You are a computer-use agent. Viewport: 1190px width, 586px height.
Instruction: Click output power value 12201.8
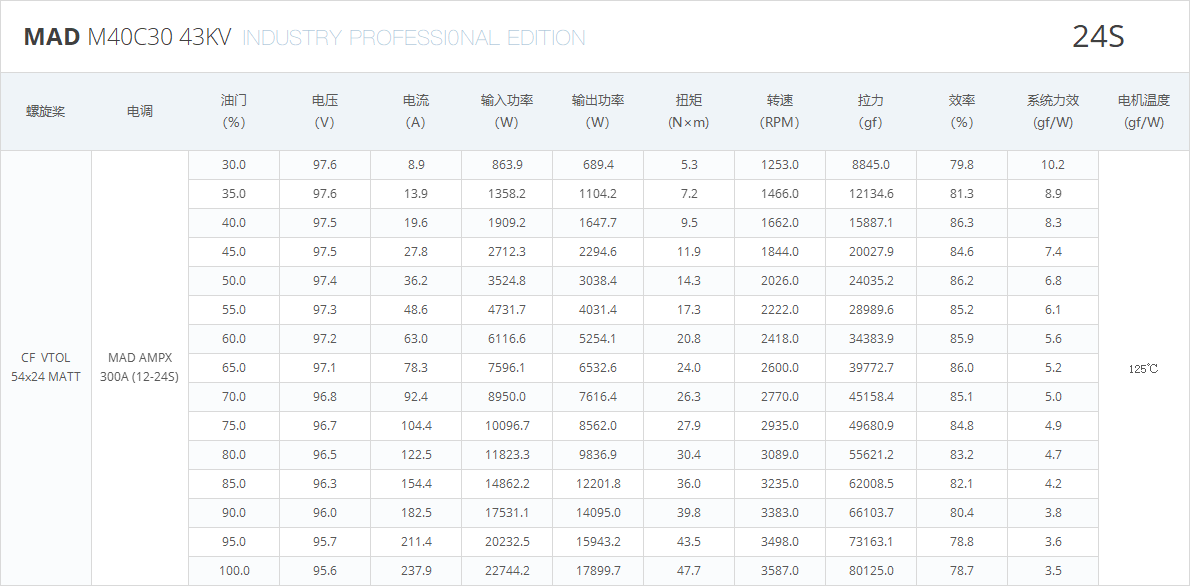pos(598,484)
